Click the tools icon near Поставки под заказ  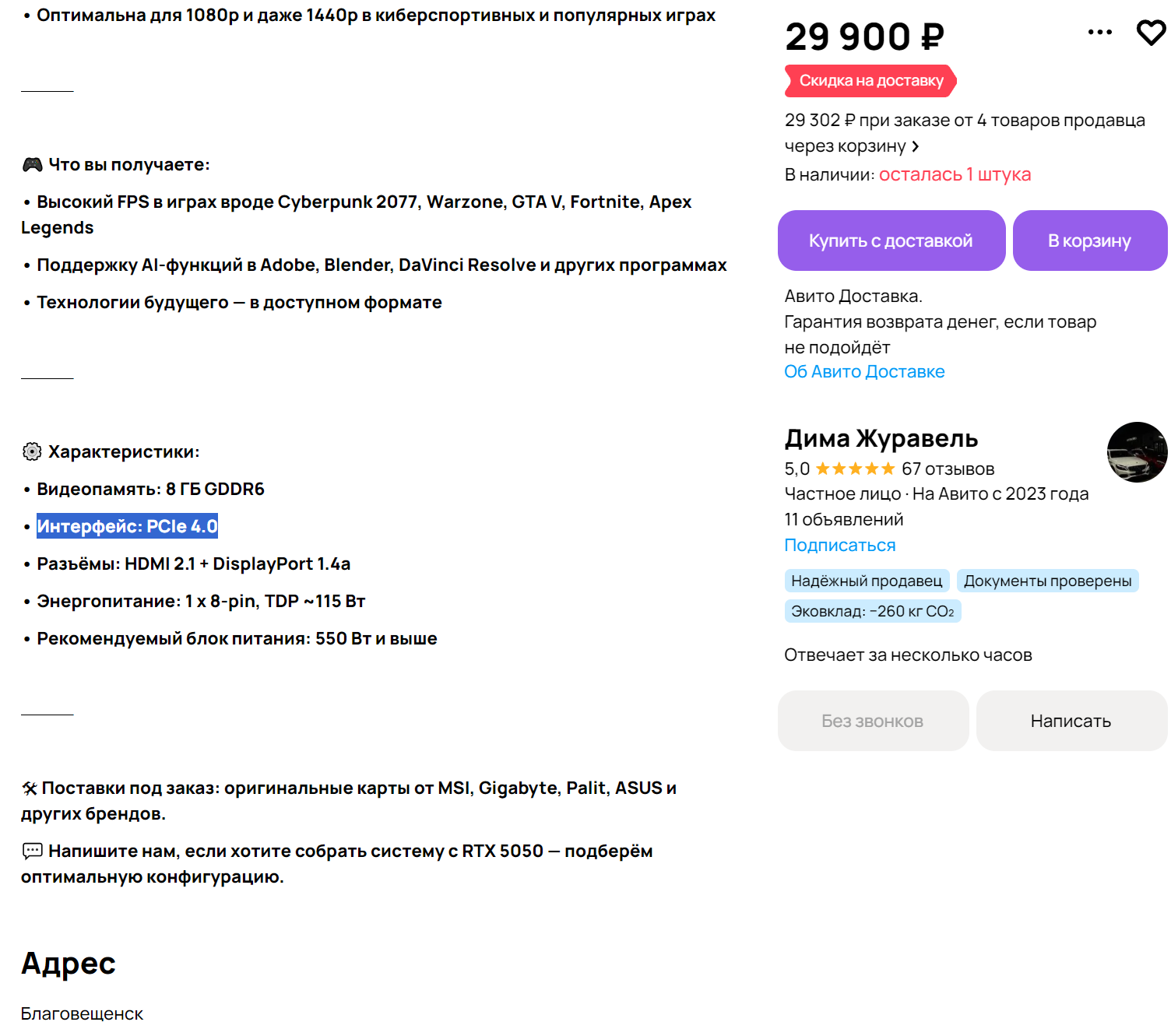point(30,788)
